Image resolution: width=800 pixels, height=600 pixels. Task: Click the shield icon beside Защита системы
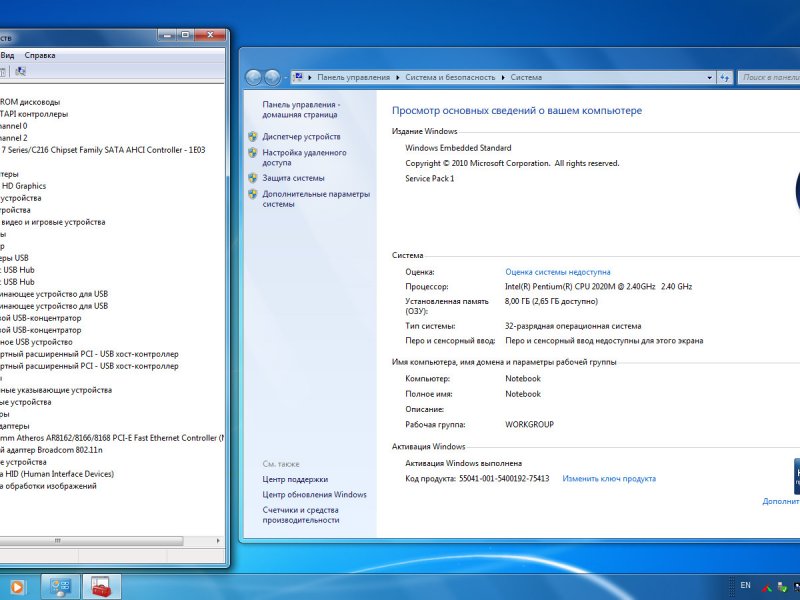coord(253,178)
